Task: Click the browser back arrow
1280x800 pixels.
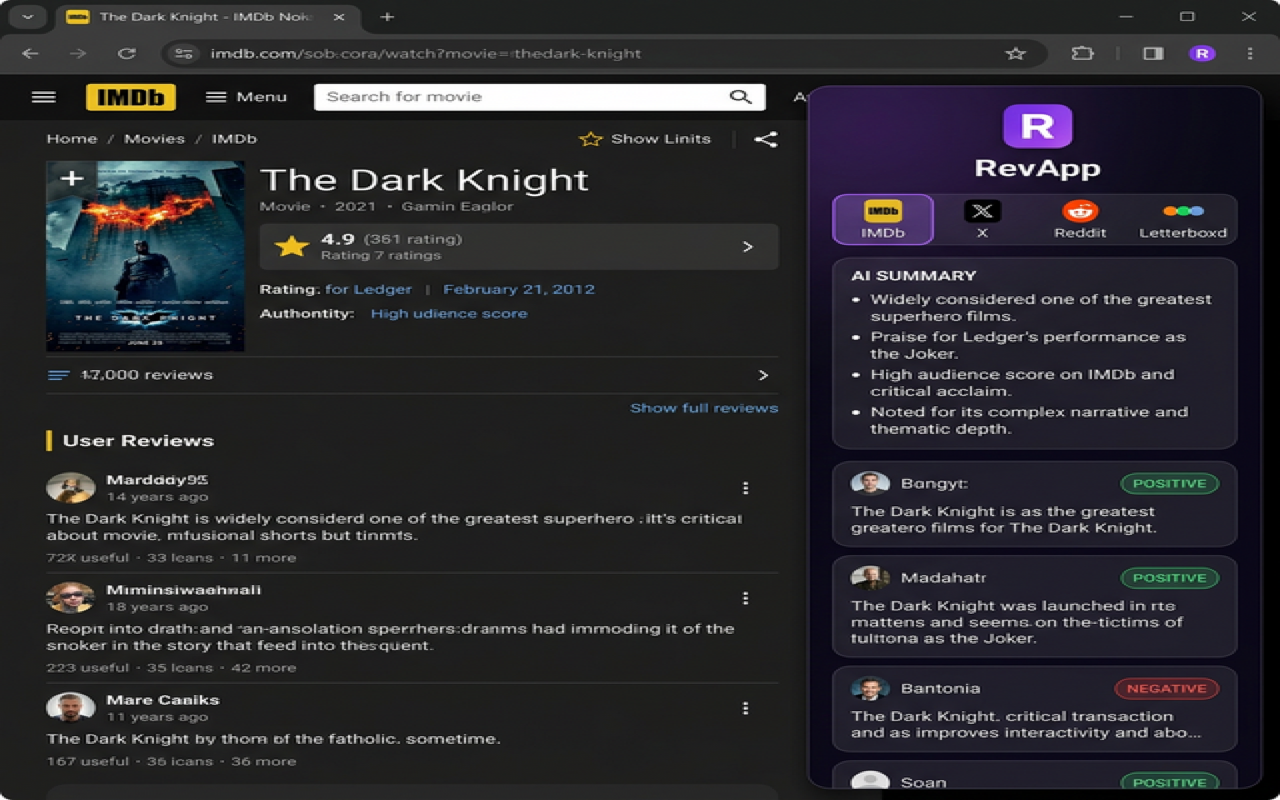Action: pyautogui.click(x=30, y=53)
